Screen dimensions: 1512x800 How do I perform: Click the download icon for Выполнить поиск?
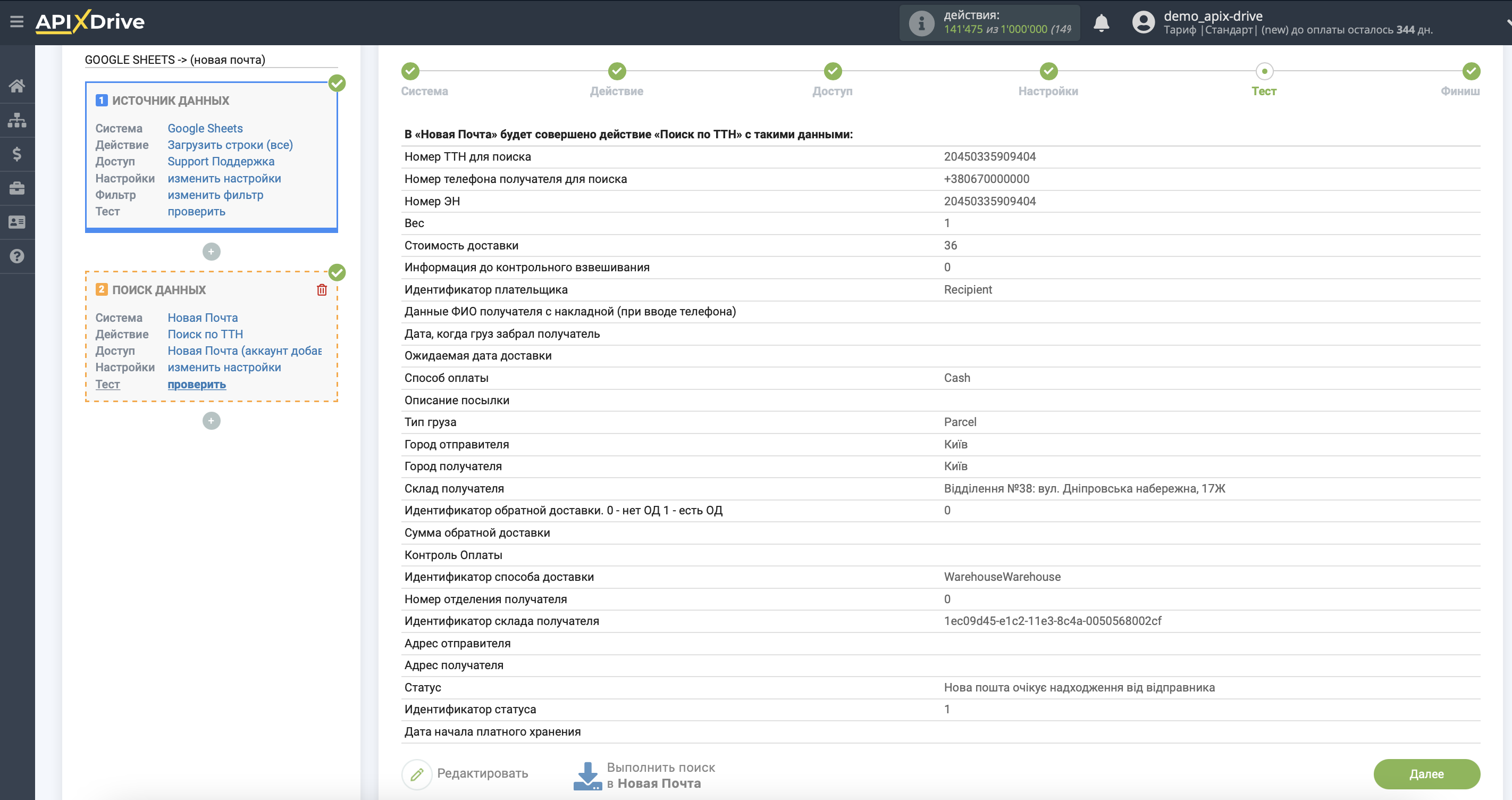point(587,776)
